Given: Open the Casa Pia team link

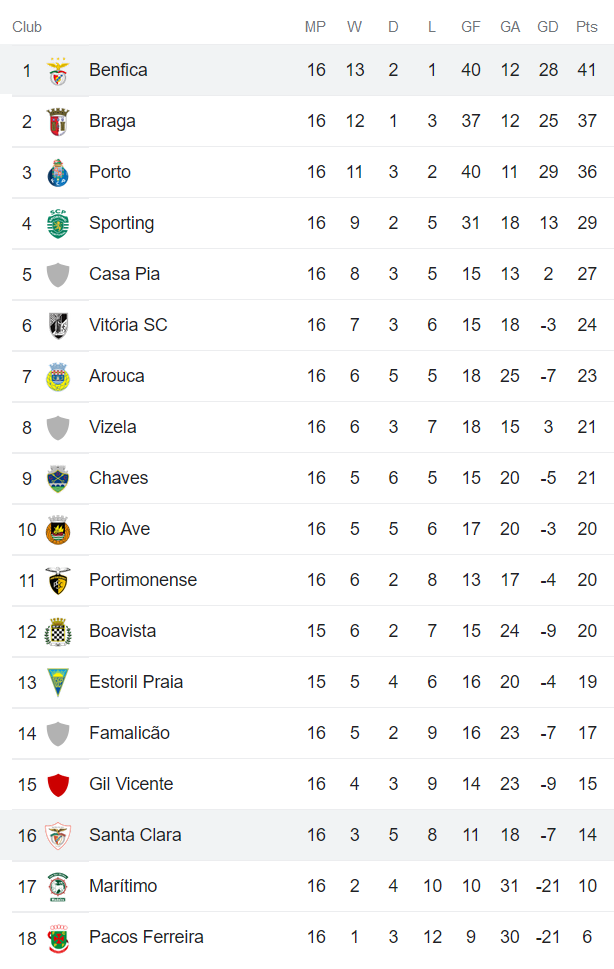Looking at the screenshot, I should tap(124, 274).
